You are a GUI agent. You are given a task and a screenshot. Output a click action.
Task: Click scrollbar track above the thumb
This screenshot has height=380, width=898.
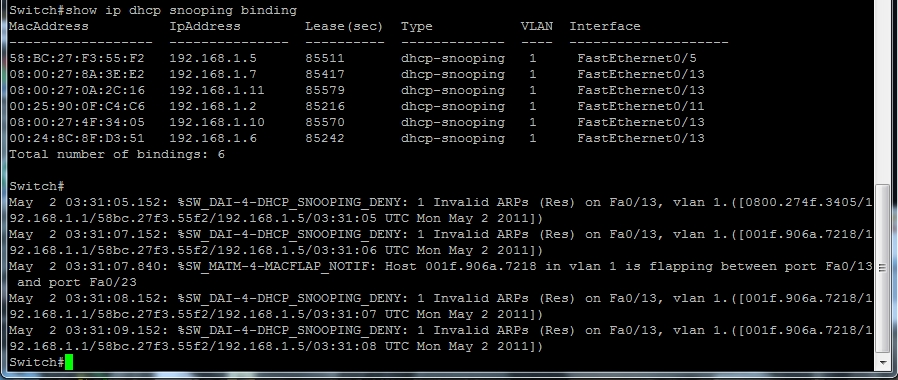(x=883, y=92)
